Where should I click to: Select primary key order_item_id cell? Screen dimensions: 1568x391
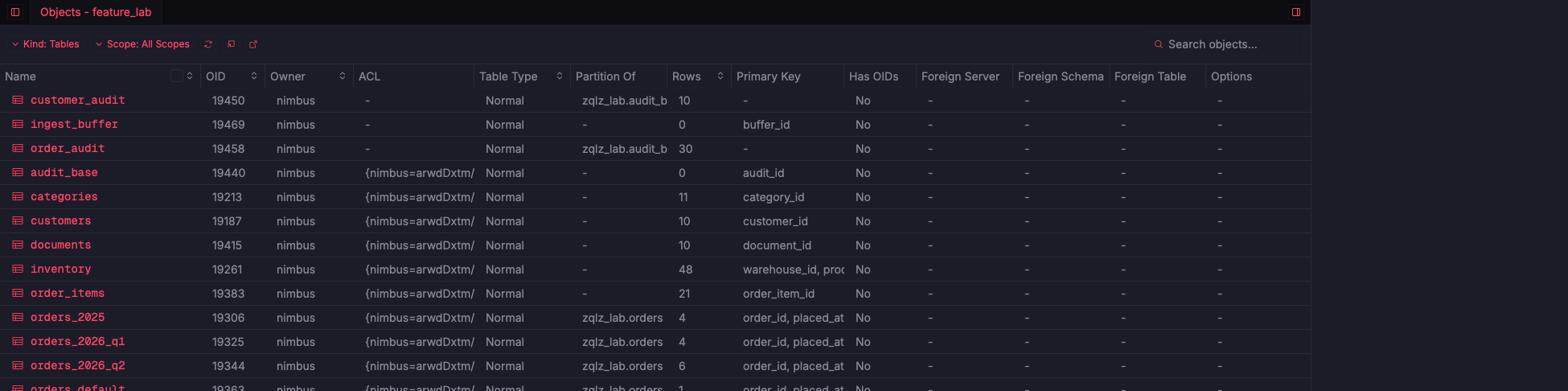click(778, 294)
